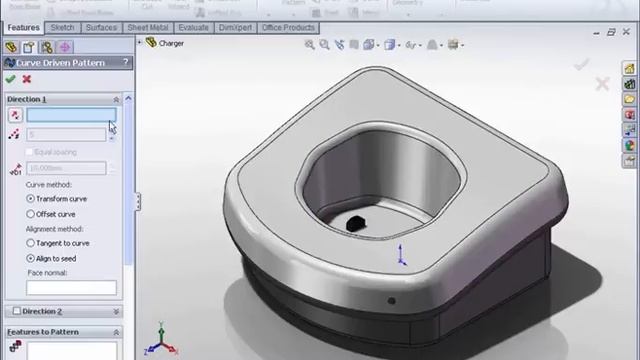Click the Reverse Direction arrow button

15,115
